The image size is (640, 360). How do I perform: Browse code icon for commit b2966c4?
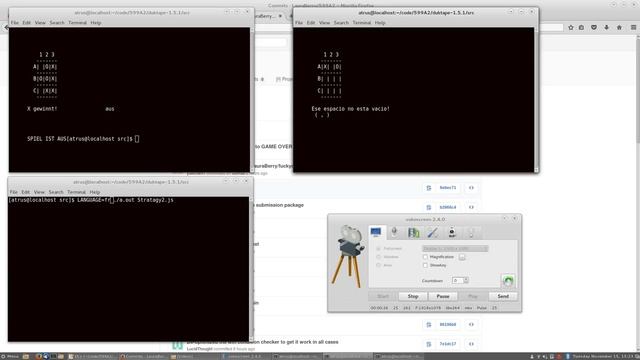(471, 207)
